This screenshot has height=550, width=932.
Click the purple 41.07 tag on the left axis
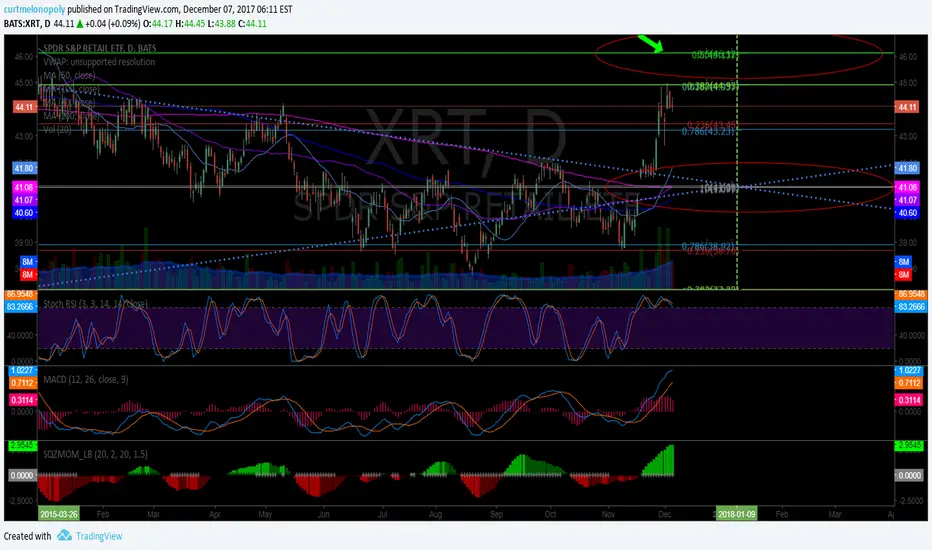pos(24,200)
